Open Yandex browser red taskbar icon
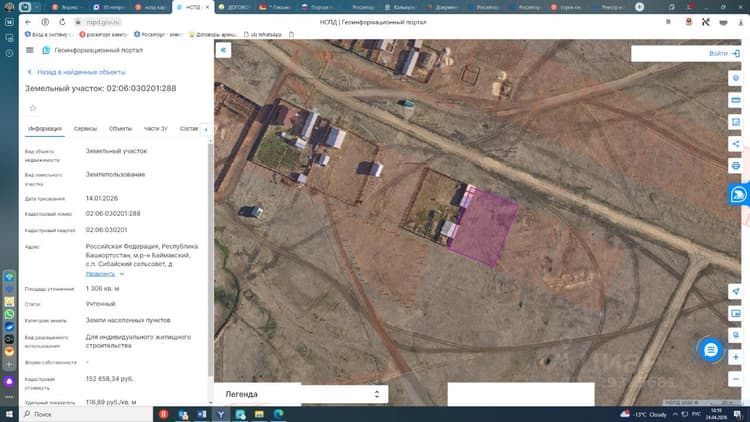Viewport: 750px width, 422px height. pyautogui.click(x=164, y=414)
